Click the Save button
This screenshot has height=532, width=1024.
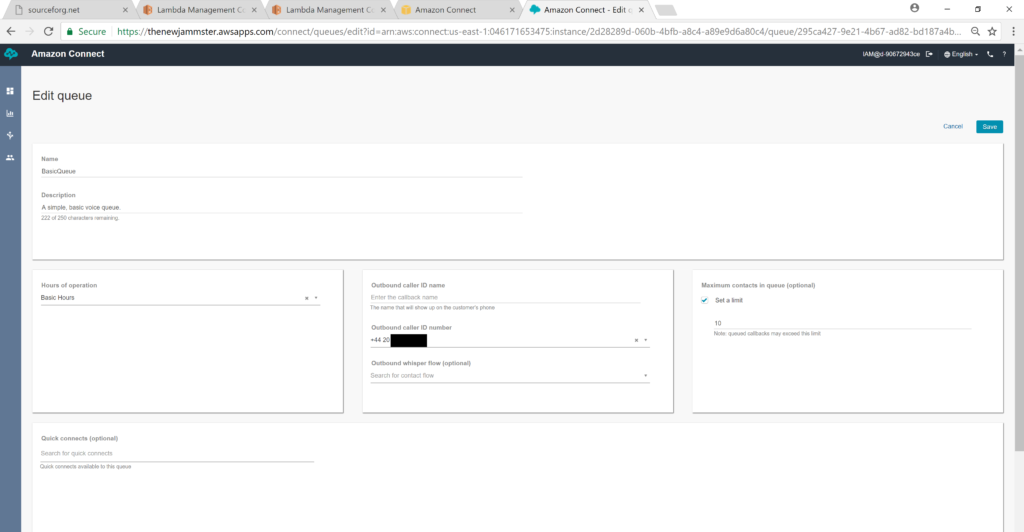coord(989,127)
